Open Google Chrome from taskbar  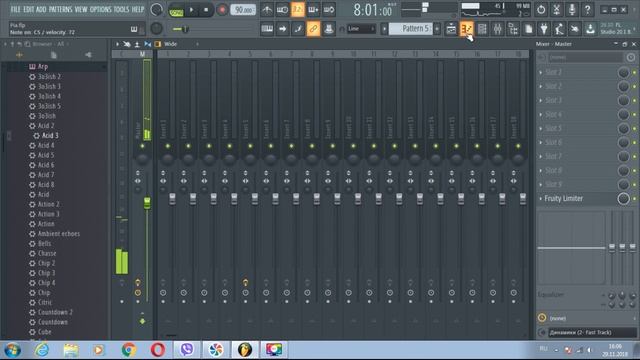[129, 350]
